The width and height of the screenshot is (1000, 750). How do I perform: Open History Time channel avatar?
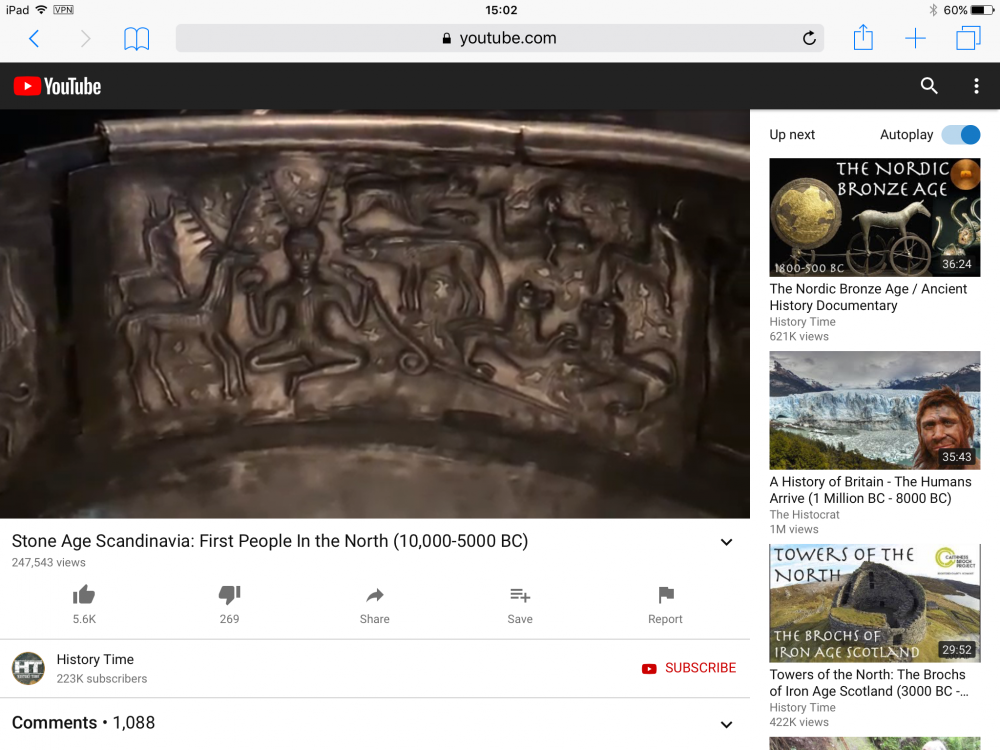click(x=28, y=668)
